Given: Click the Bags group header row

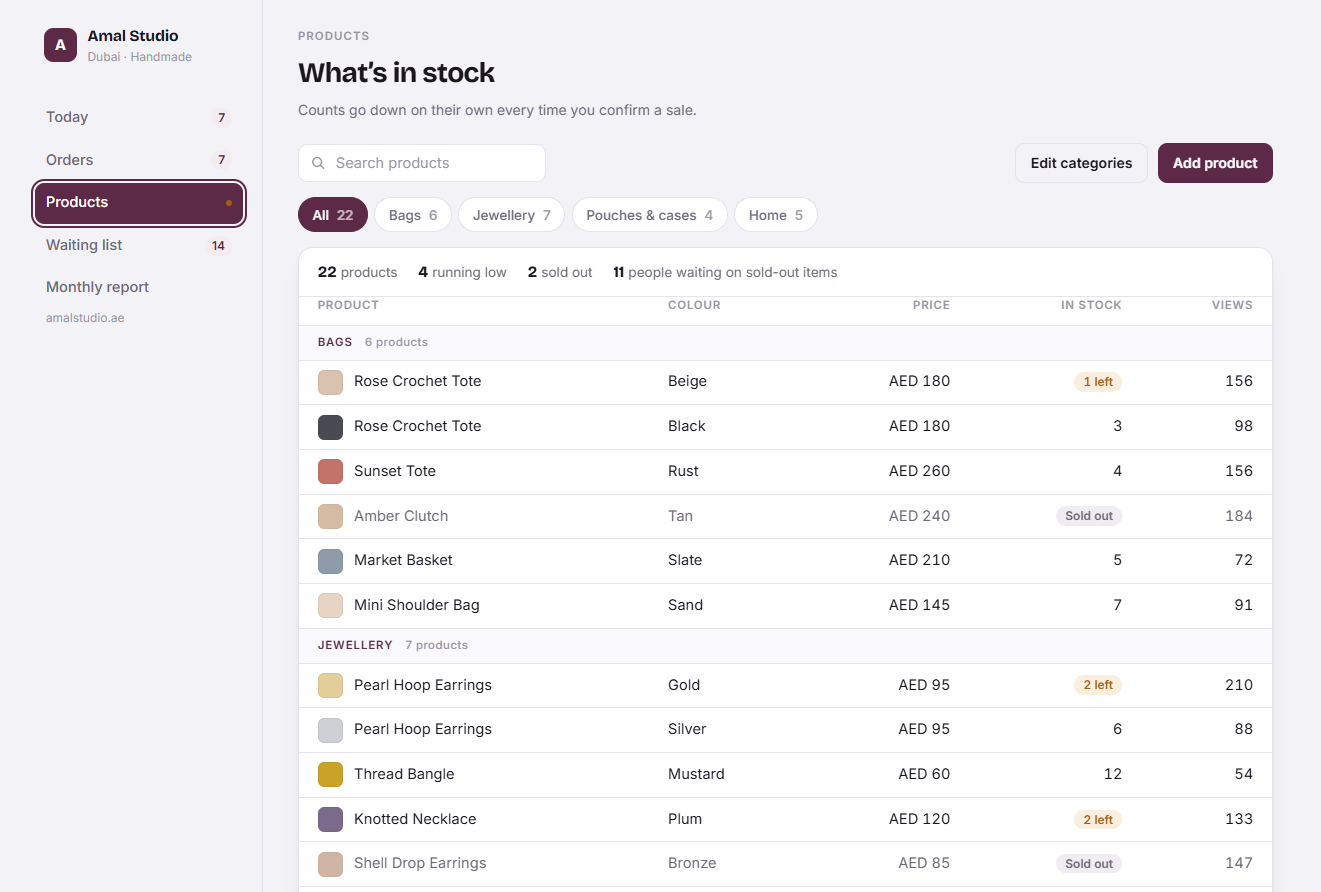Looking at the screenshot, I should point(785,342).
